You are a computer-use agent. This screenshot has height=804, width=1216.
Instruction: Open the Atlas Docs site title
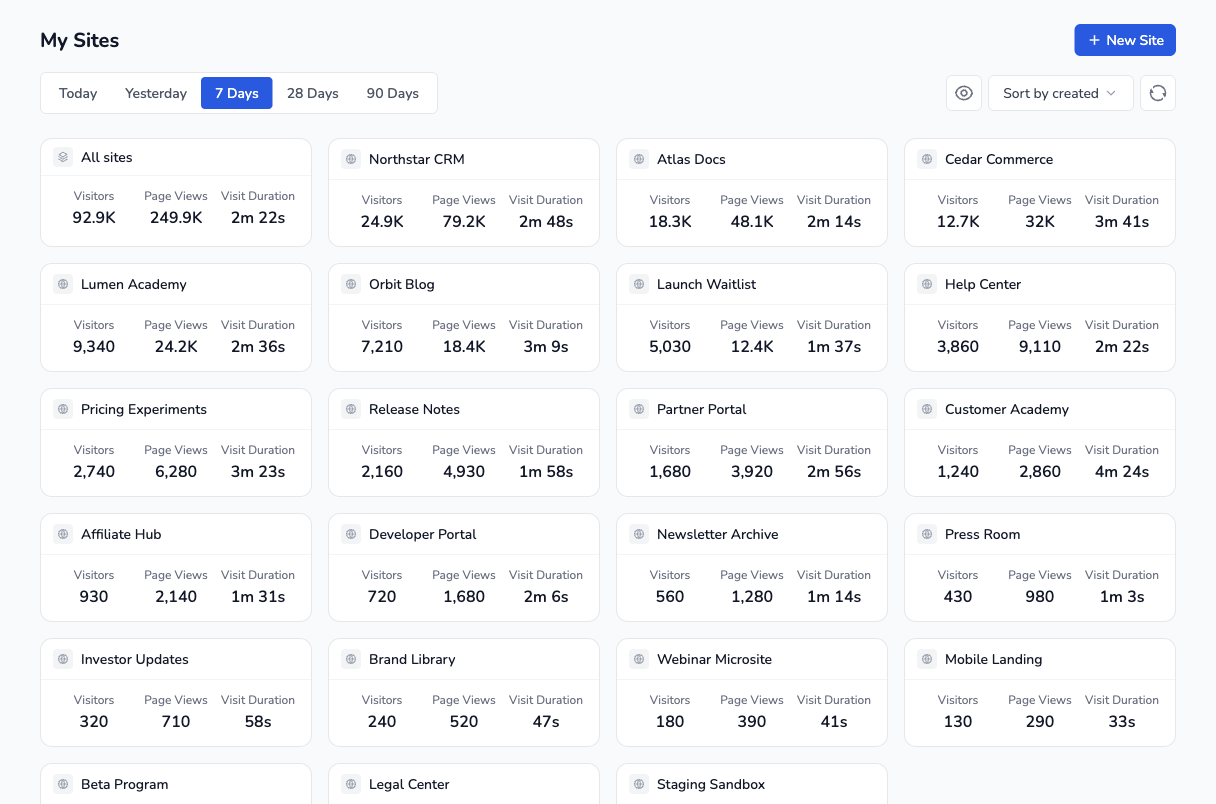[x=691, y=159]
